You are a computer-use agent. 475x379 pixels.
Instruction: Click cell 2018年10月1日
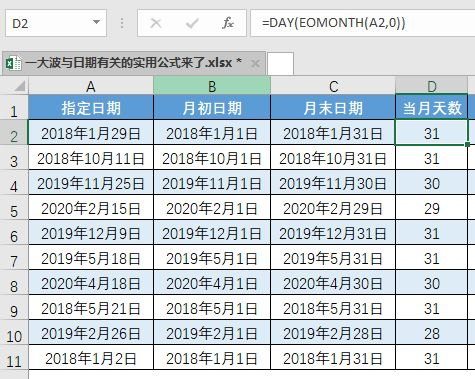tap(212, 158)
